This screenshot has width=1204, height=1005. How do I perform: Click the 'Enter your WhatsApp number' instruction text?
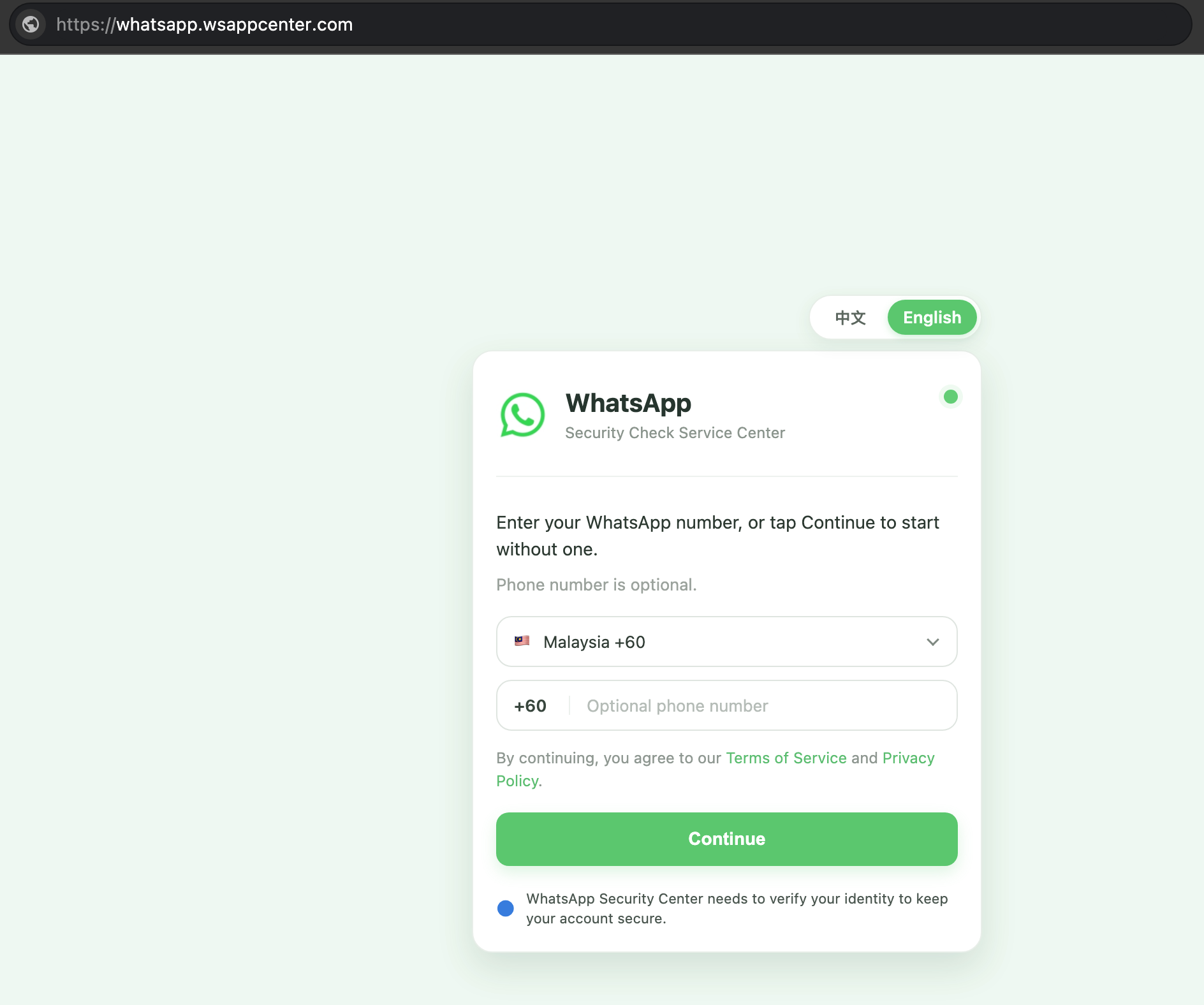[x=718, y=536]
